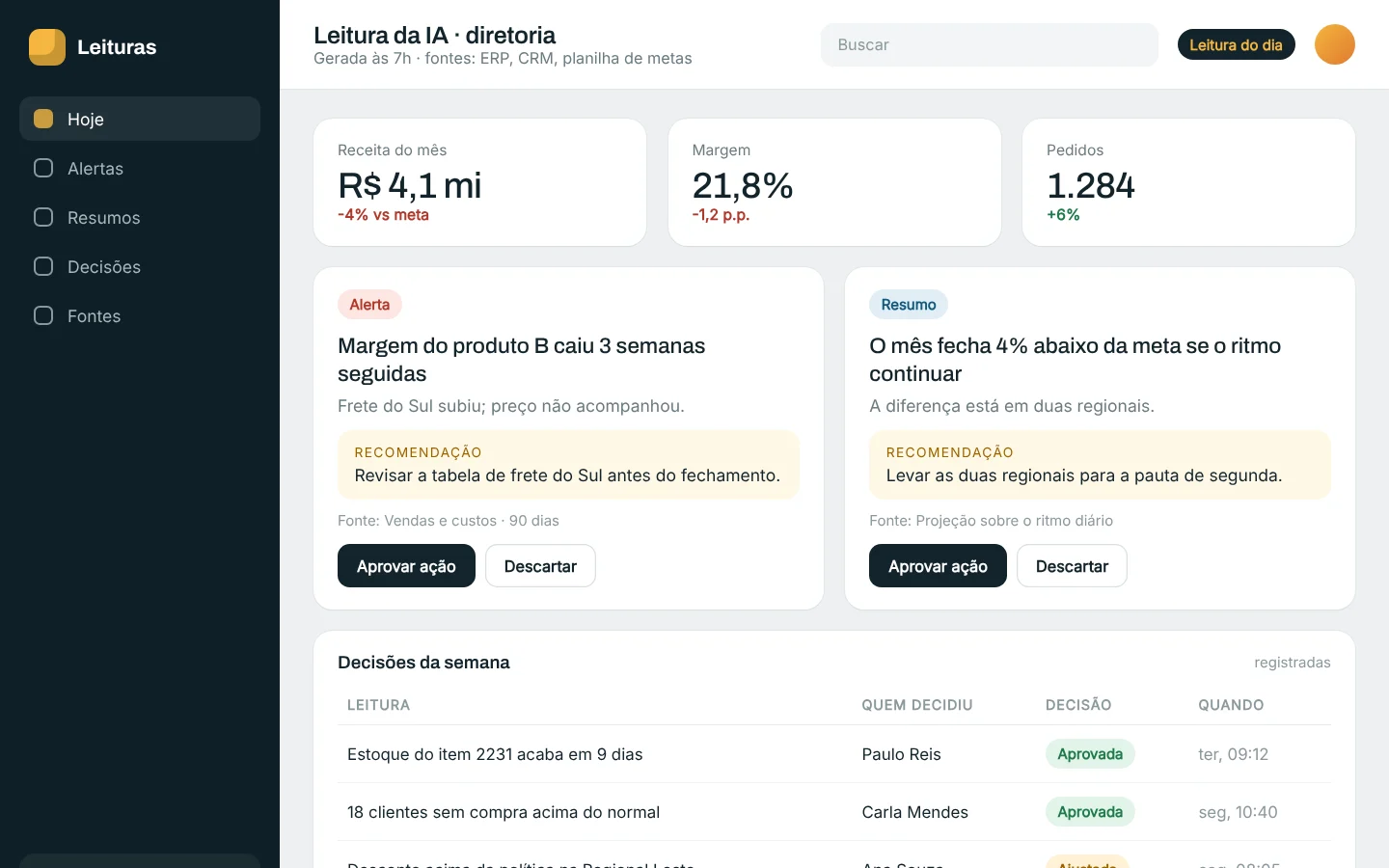Click the Alerta tag badge
1389x868 pixels.
[369, 305]
